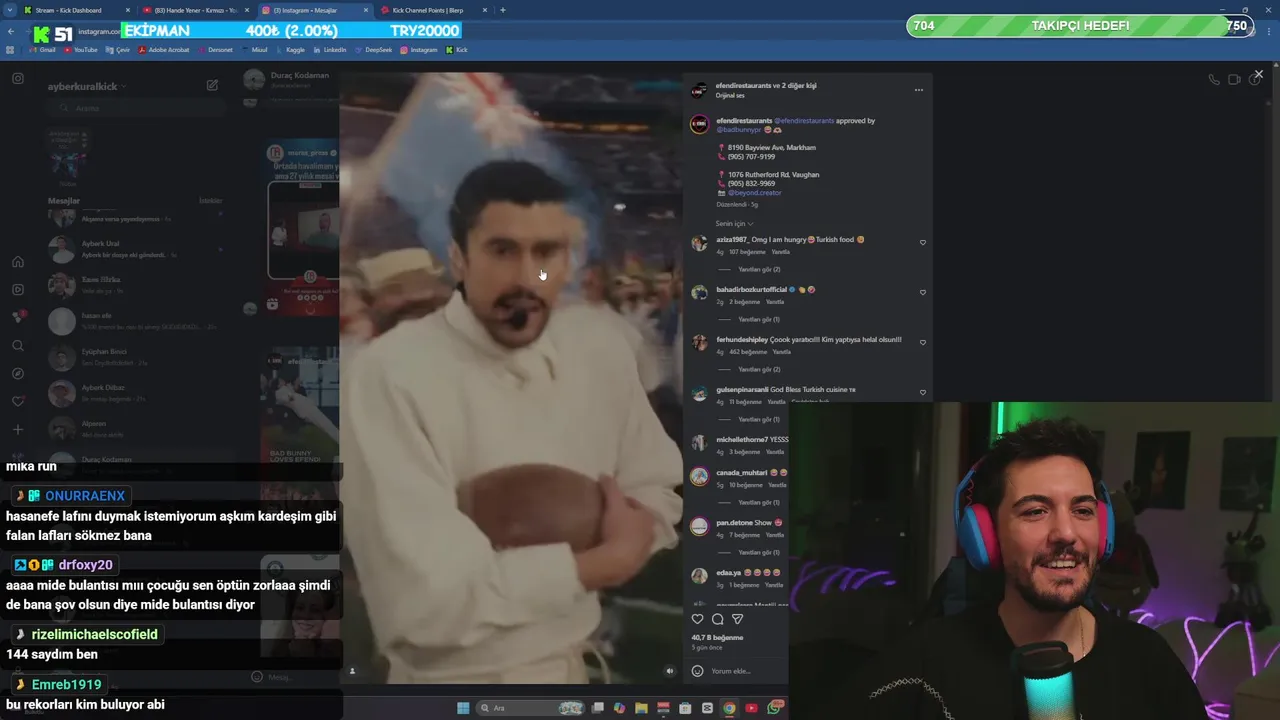
Task: Open a new browser tab
Action: point(502,10)
